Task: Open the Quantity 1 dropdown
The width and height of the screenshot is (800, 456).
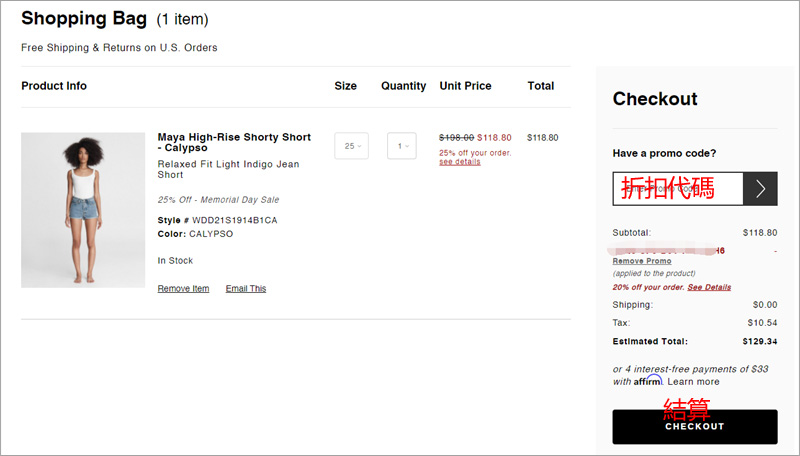Action: click(402, 146)
